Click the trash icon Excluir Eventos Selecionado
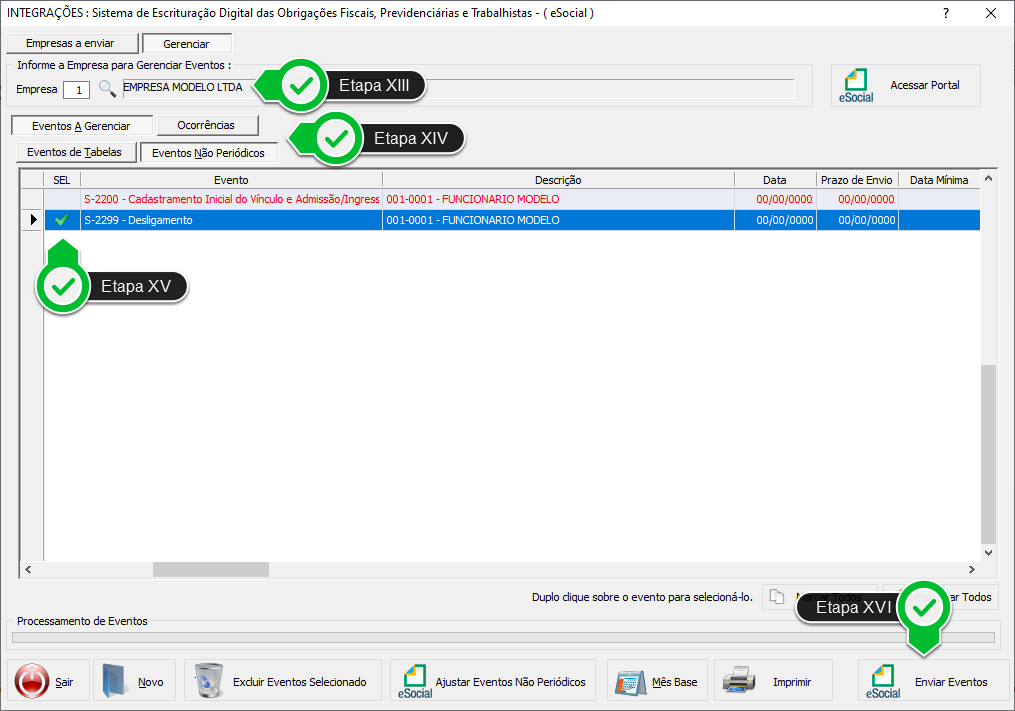This screenshot has width=1015, height=711. coord(211,682)
